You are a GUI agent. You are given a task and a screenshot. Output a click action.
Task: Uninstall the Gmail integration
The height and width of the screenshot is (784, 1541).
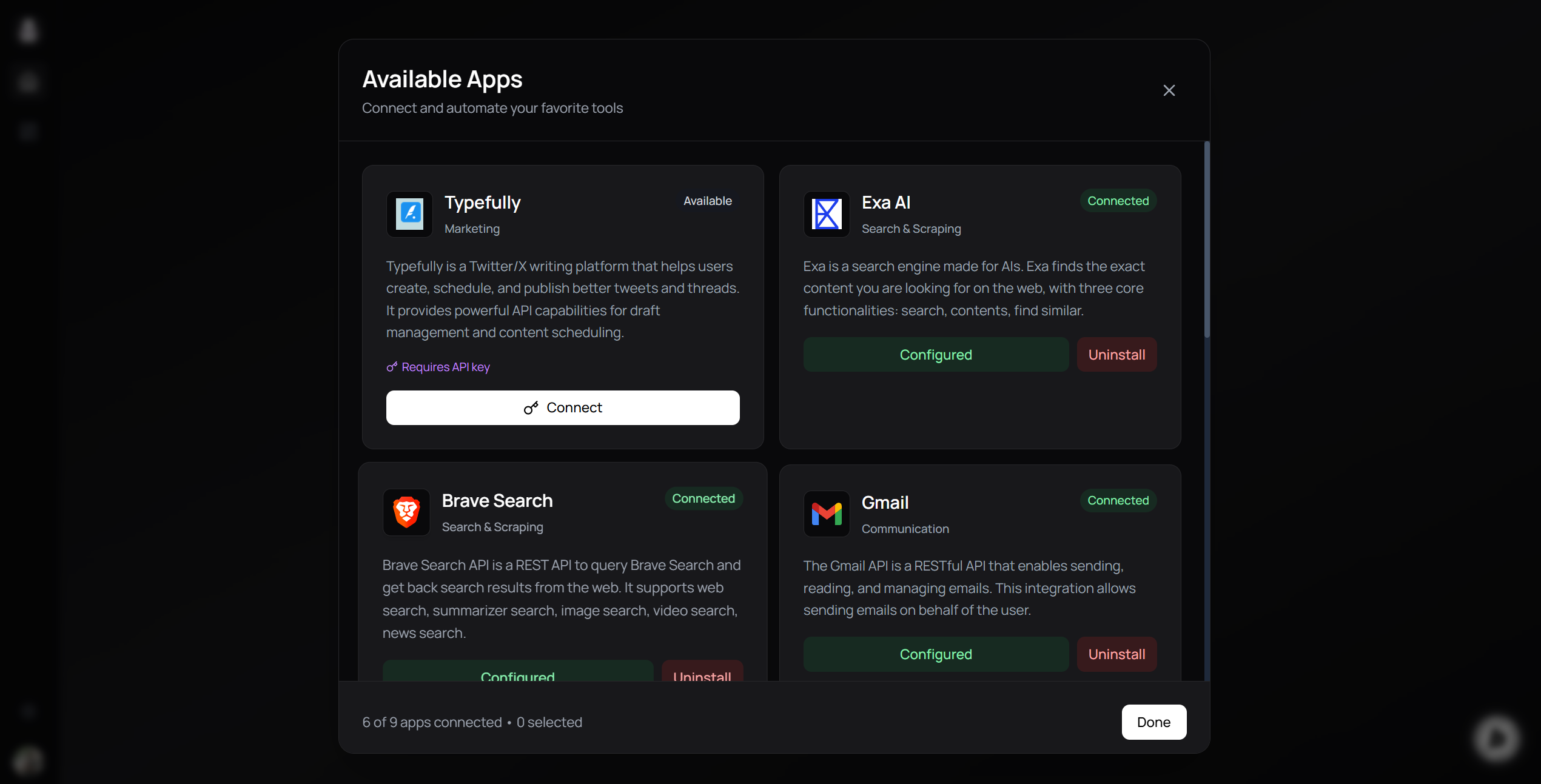click(1116, 654)
